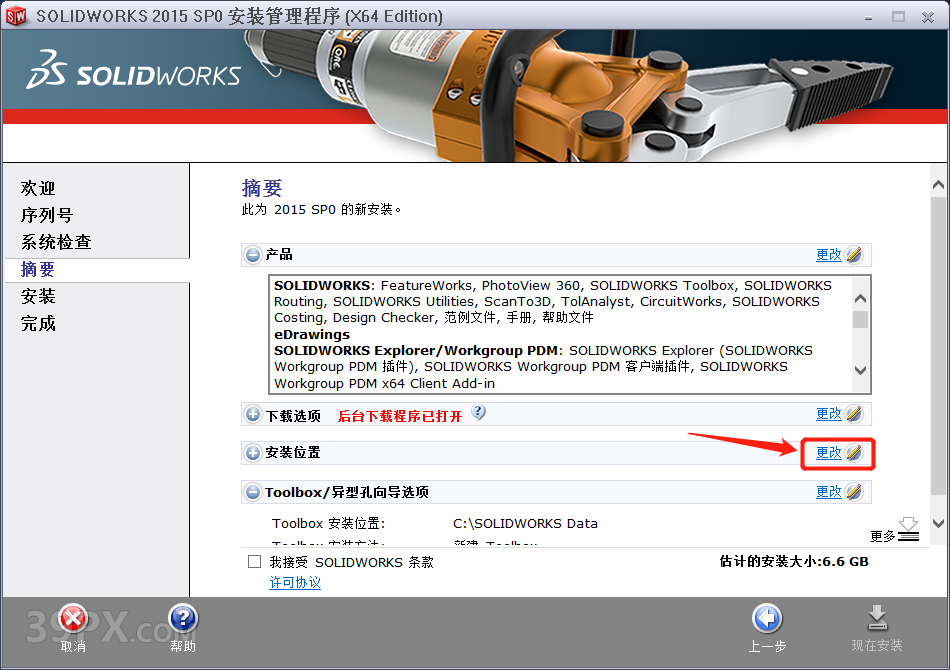Click the SolidWorks logo in the title bar

tap(17, 16)
